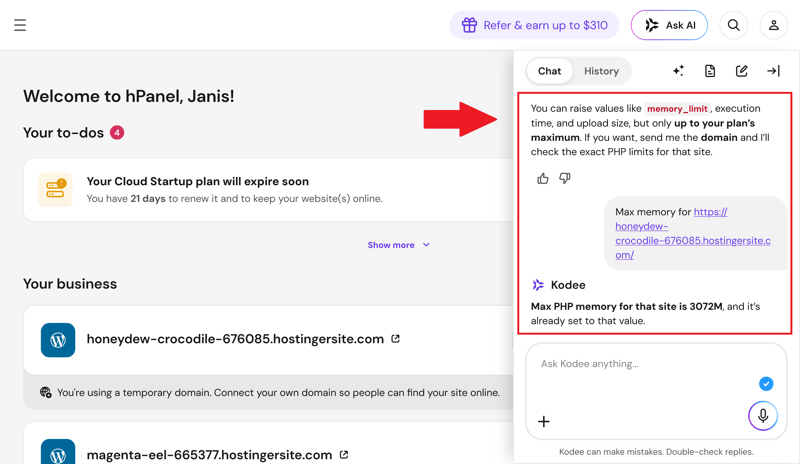Click WordPress icon for honeydew-crocodile site

click(x=58, y=340)
